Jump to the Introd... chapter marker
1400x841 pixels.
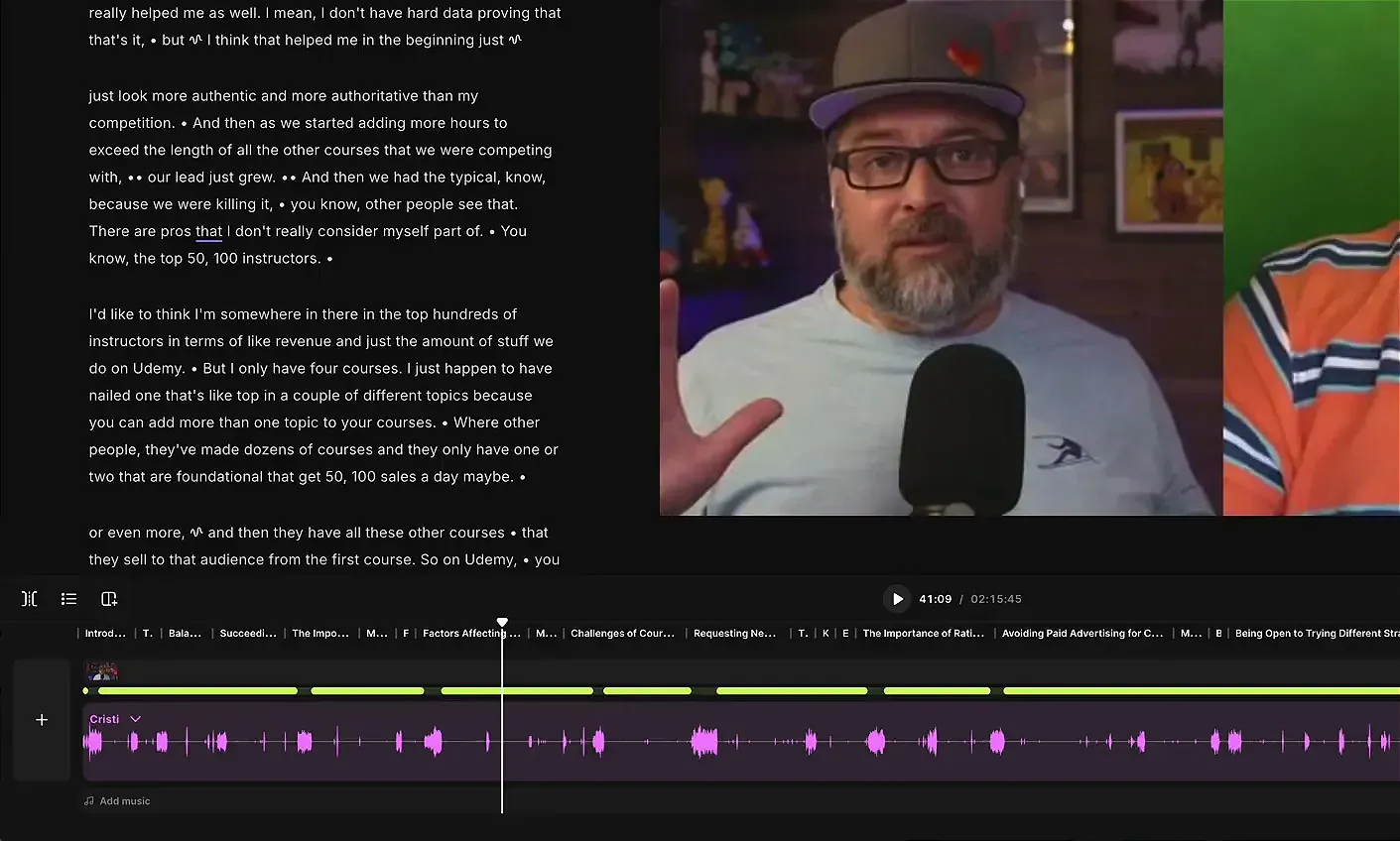point(105,633)
